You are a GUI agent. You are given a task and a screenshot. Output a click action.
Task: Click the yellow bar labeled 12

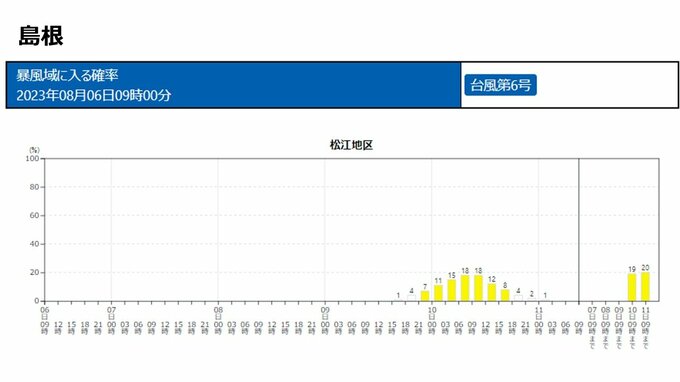[492, 292]
